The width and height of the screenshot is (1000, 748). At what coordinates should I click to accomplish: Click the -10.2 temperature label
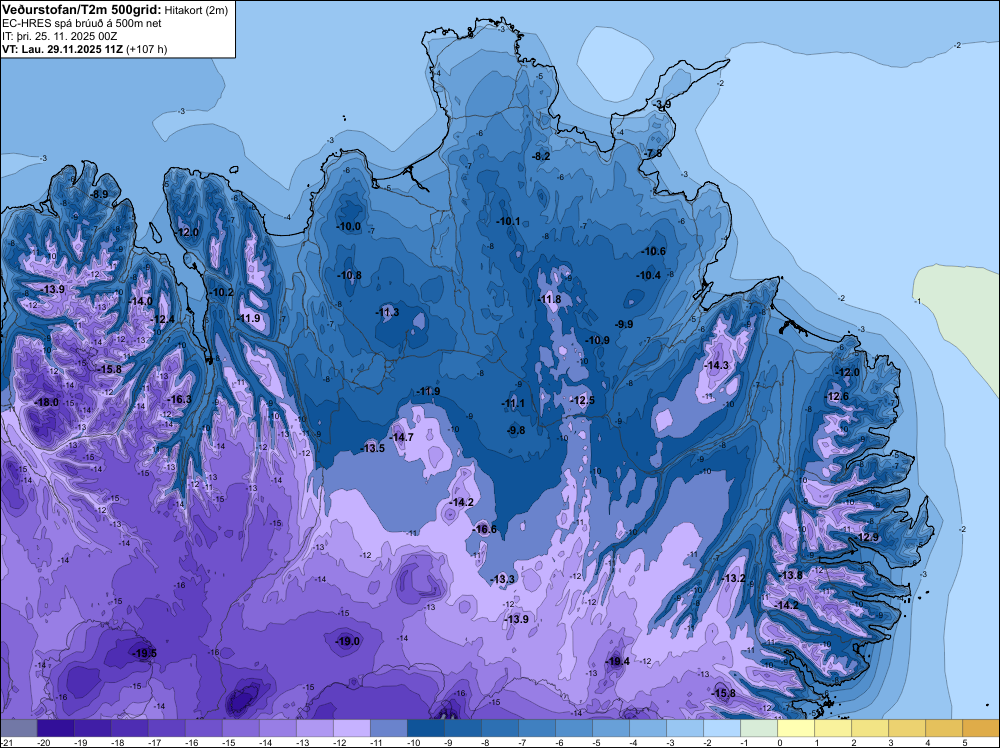click(222, 293)
